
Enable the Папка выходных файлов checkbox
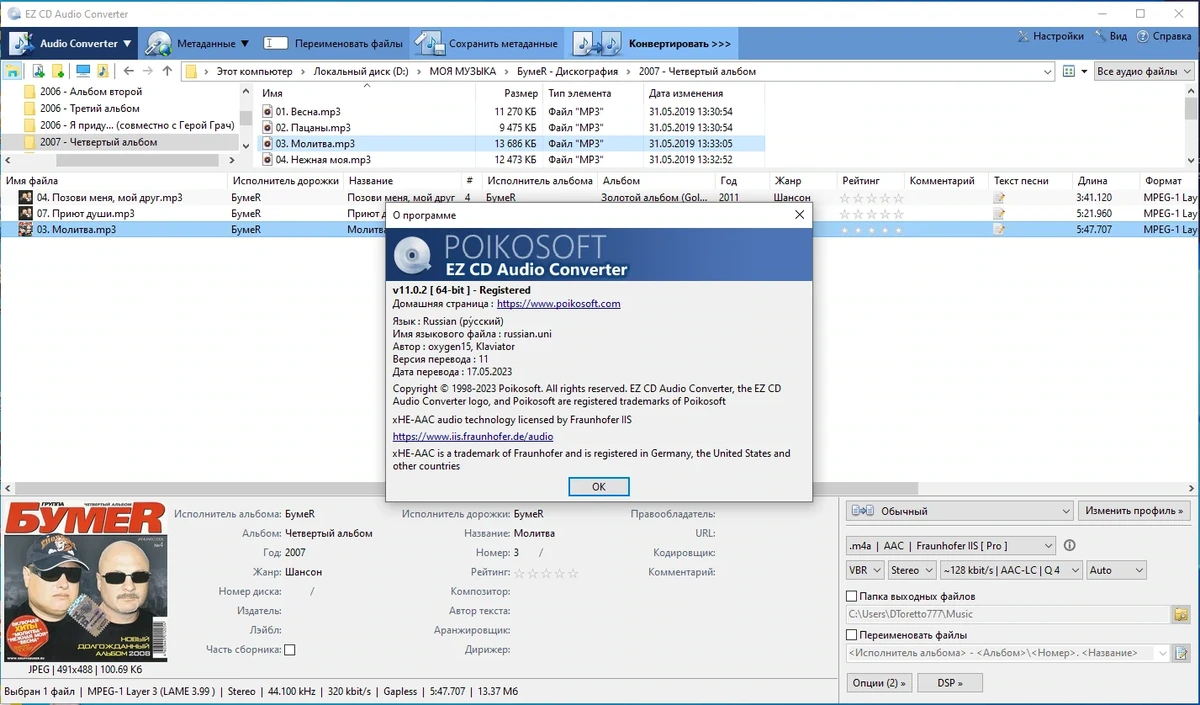(852, 596)
